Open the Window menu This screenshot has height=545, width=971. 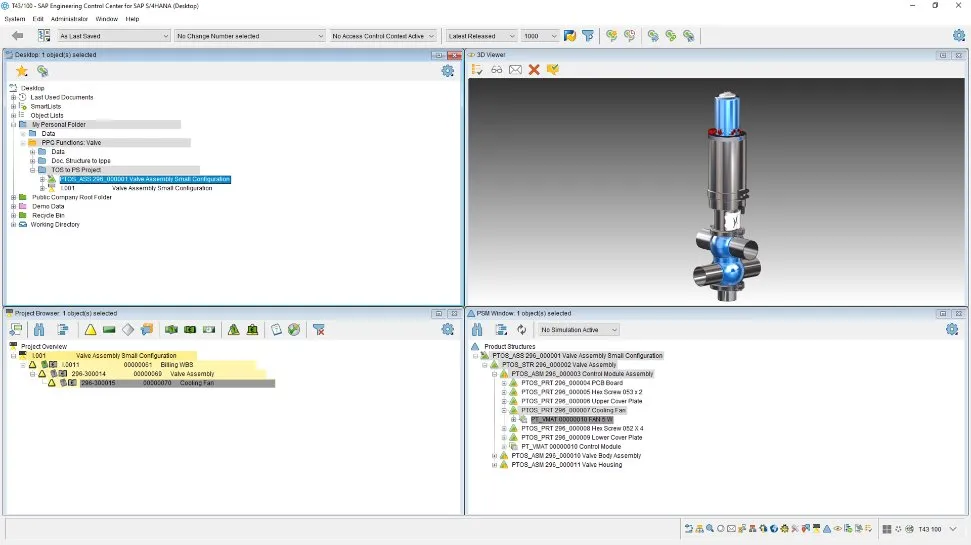(x=106, y=19)
